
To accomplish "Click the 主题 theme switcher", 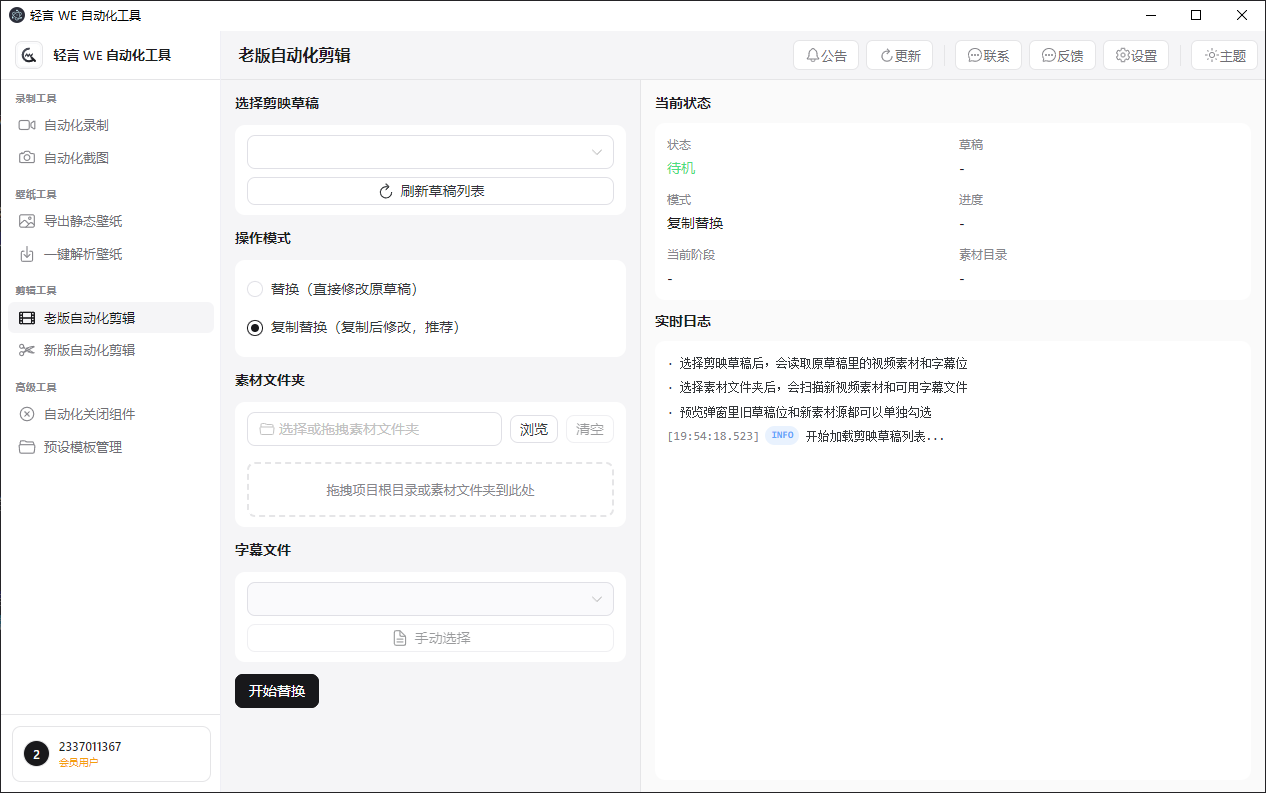I will pos(1224,55).
